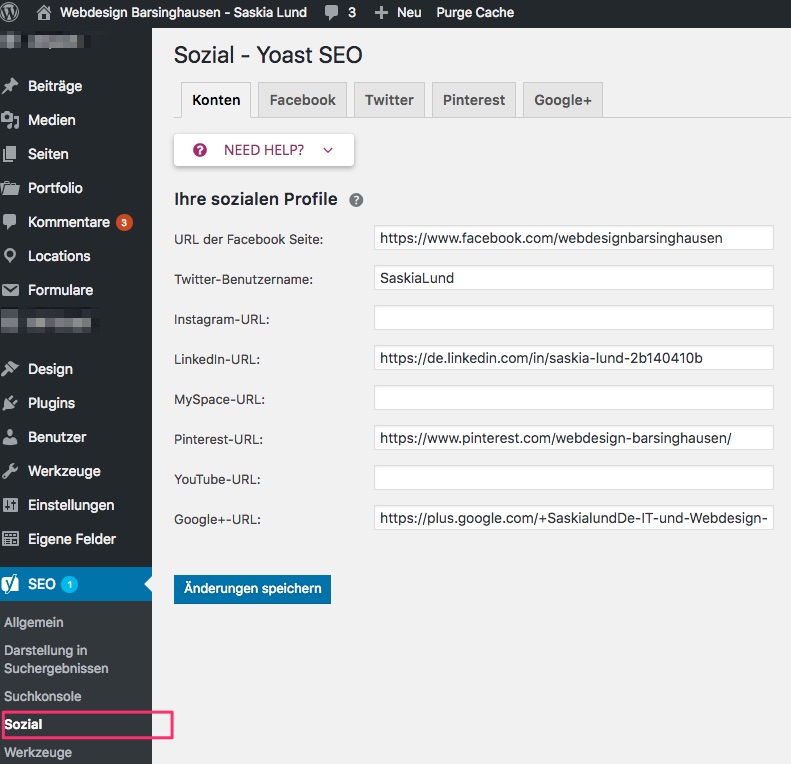Image resolution: width=791 pixels, height=764 pixels.
Task: Focus the YouTube-URL input field
Action: (573, 478)
